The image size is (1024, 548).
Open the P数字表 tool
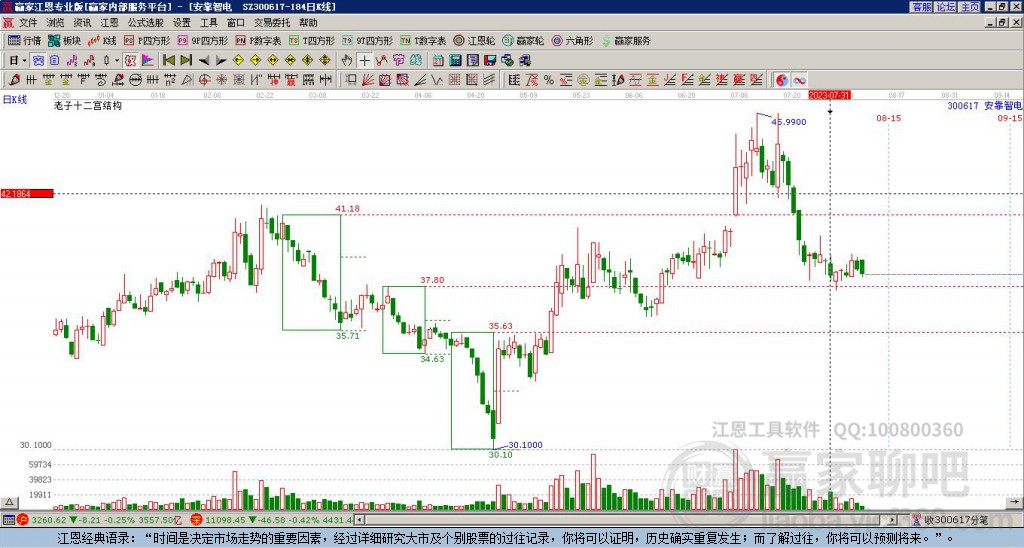pos(258,40)
